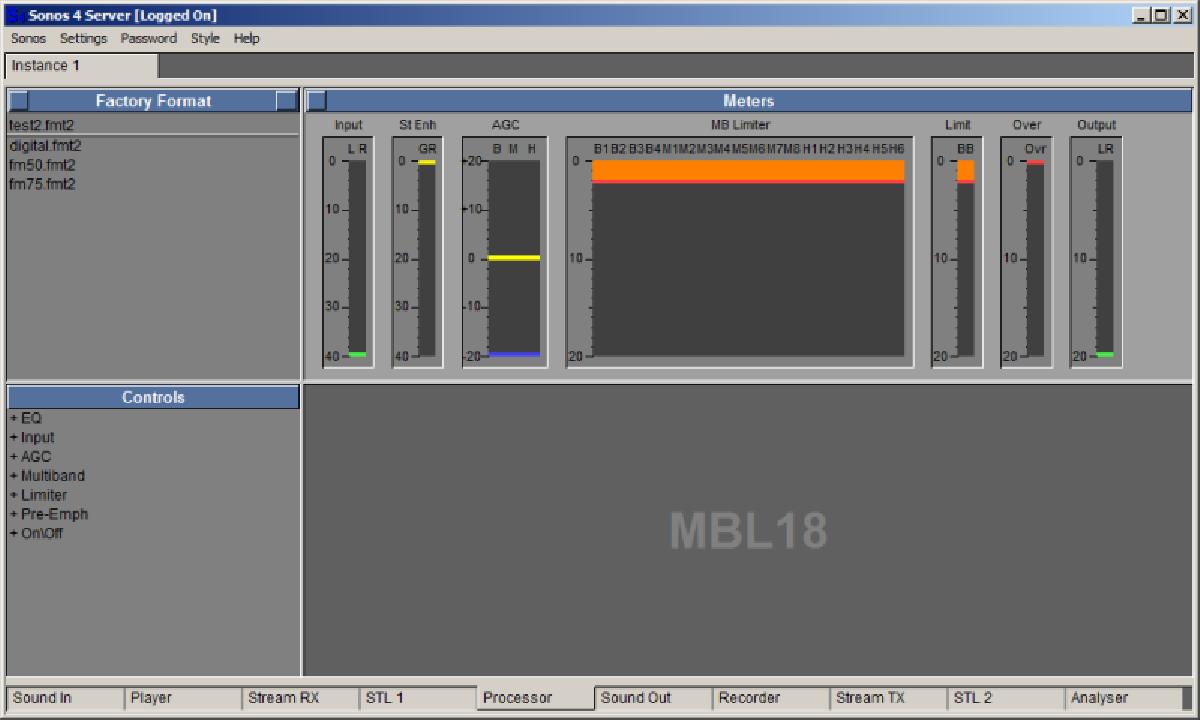The height and width of the screenshot is (720, 1200).
Task: Expand the Limiter controls group
Action: tap(14, 495)
